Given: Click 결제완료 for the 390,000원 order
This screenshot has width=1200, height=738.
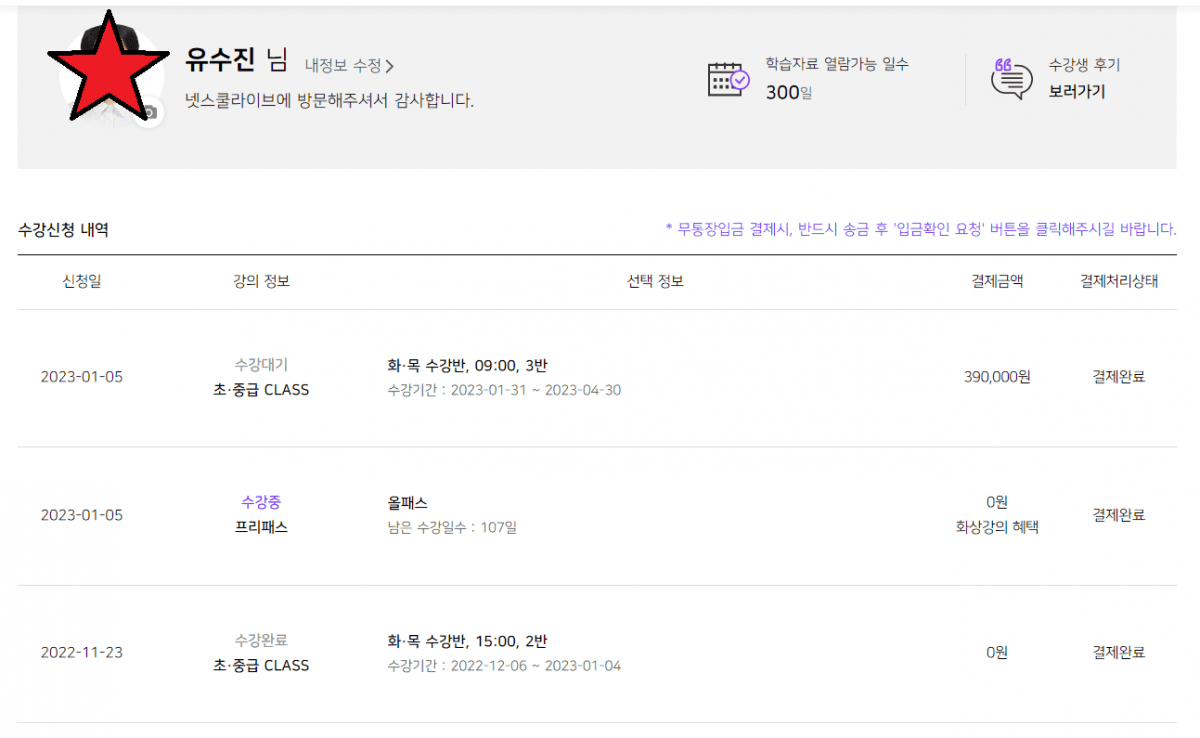Looking at the screenshot, I should pyautogui.click(x=1118, y=377).
